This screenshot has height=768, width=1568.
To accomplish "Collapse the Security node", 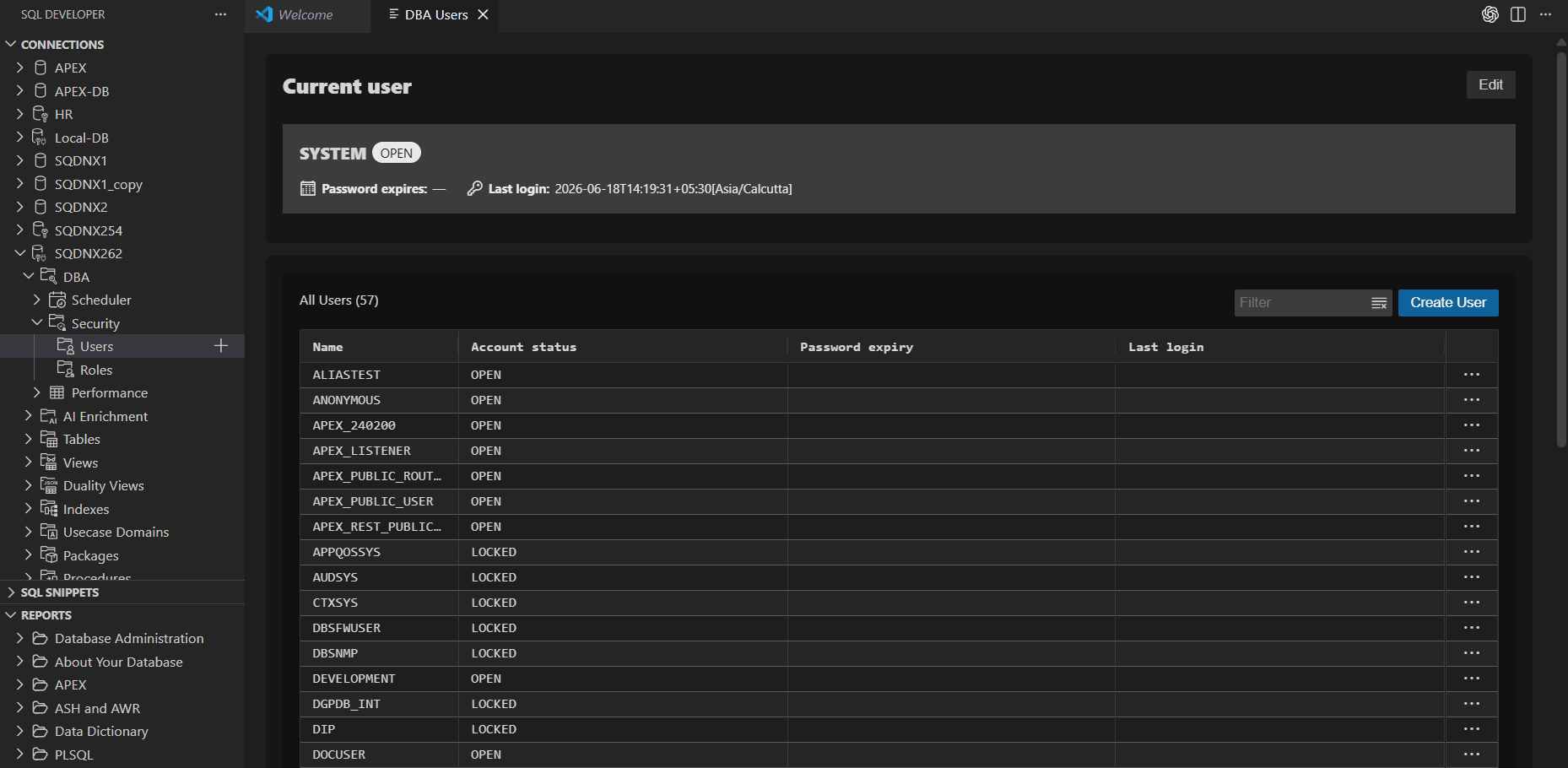I will (x=37, y=322).
